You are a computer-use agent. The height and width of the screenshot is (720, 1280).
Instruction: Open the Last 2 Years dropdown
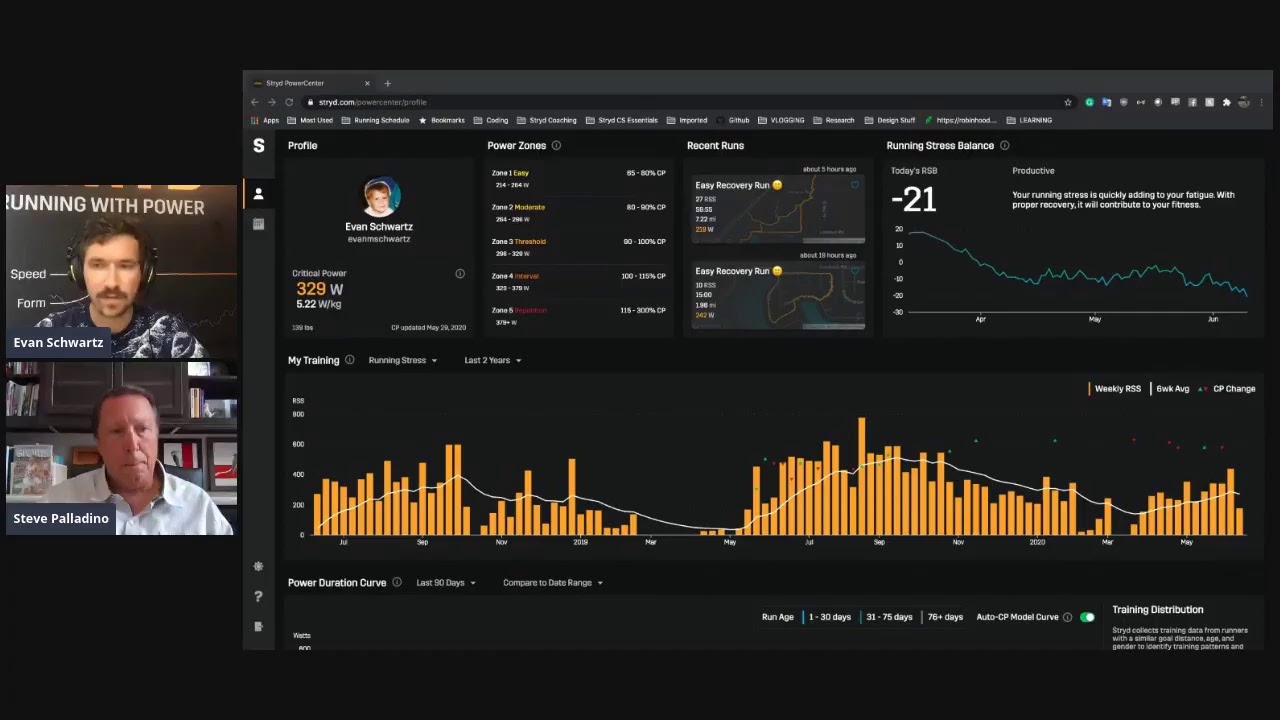point(492,360)
